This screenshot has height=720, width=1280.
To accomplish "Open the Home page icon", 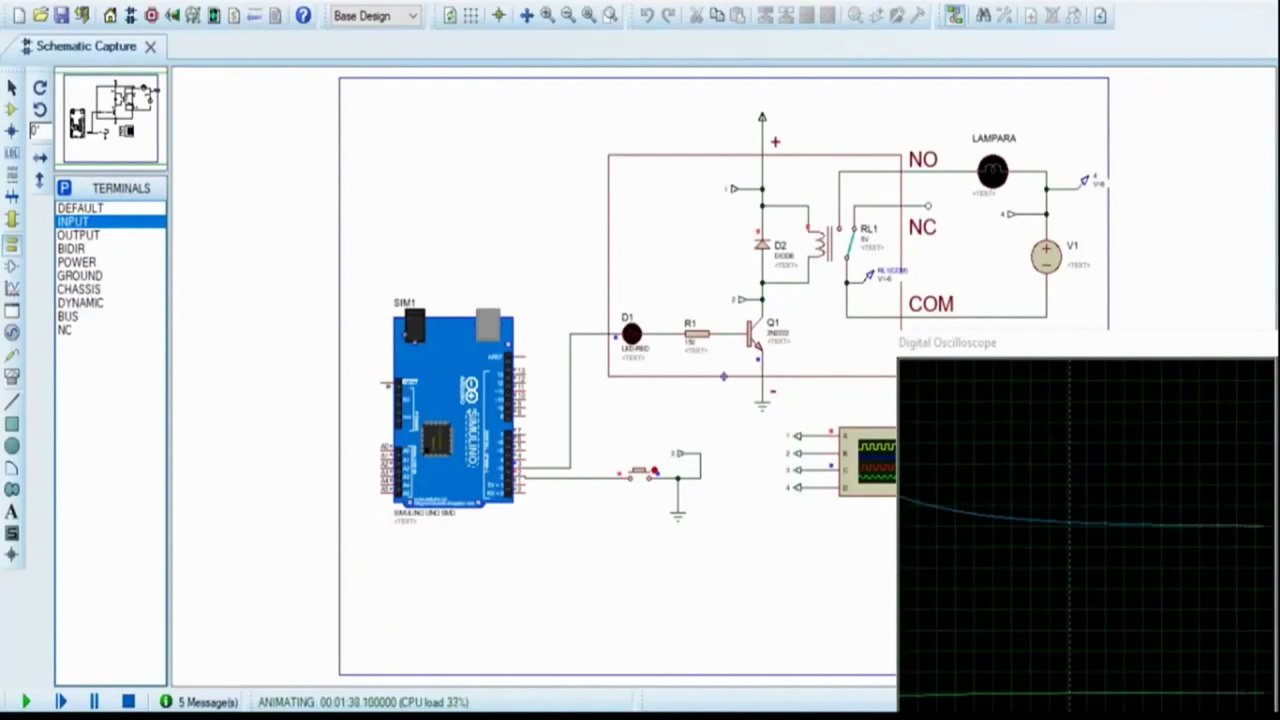I will coord(110,16).
